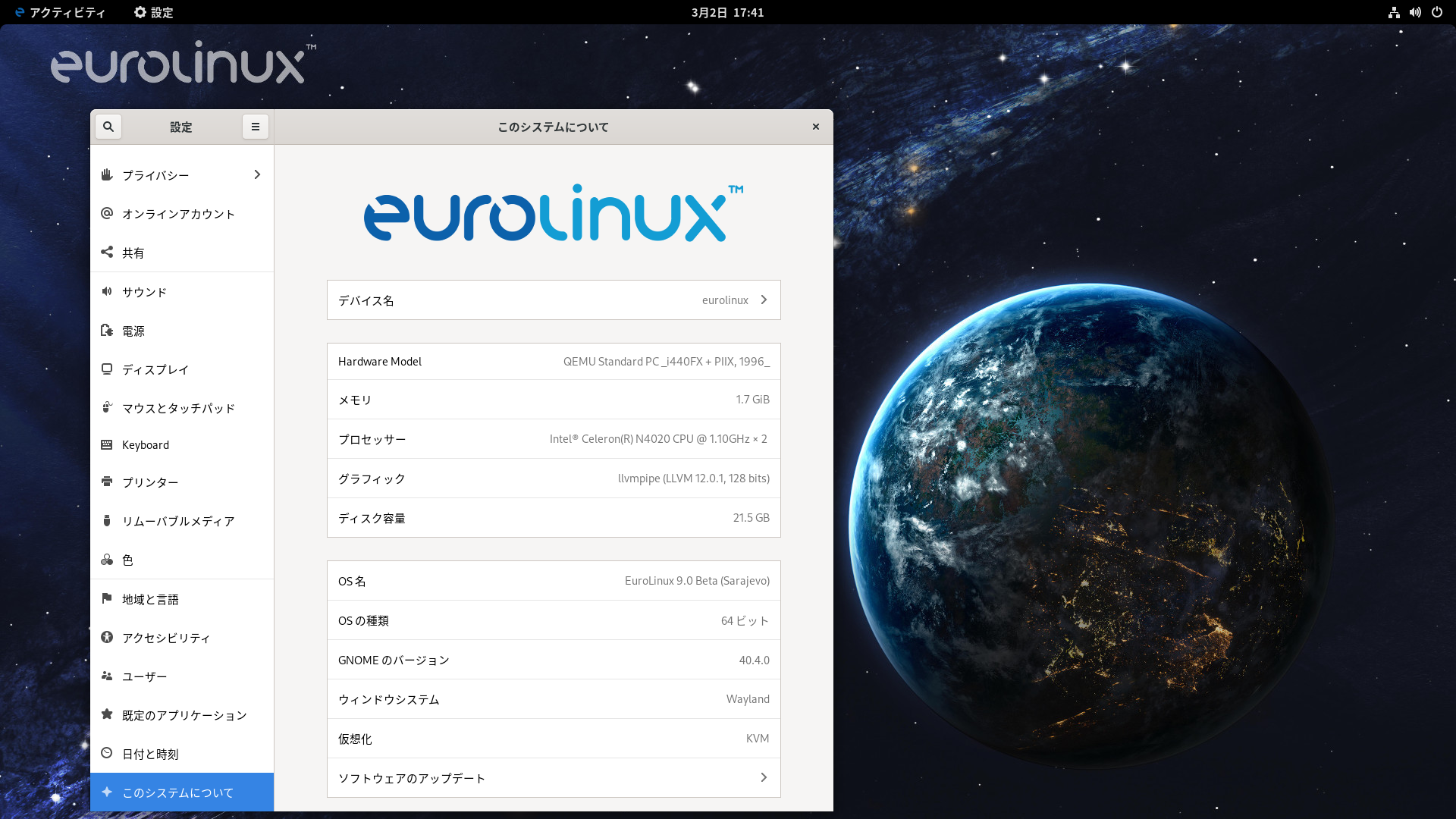Click the Keyboard icon in sidebar
The image size is (1456, 819).
[107, 444]
